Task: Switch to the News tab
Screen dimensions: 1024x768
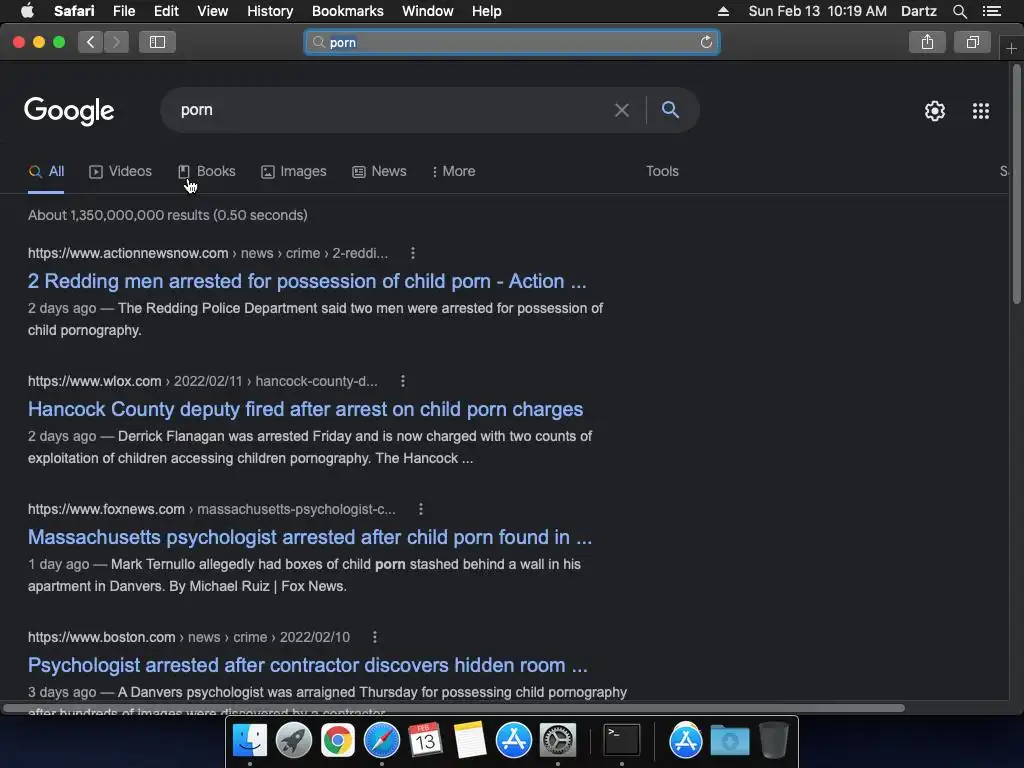Action: (379, 171)
